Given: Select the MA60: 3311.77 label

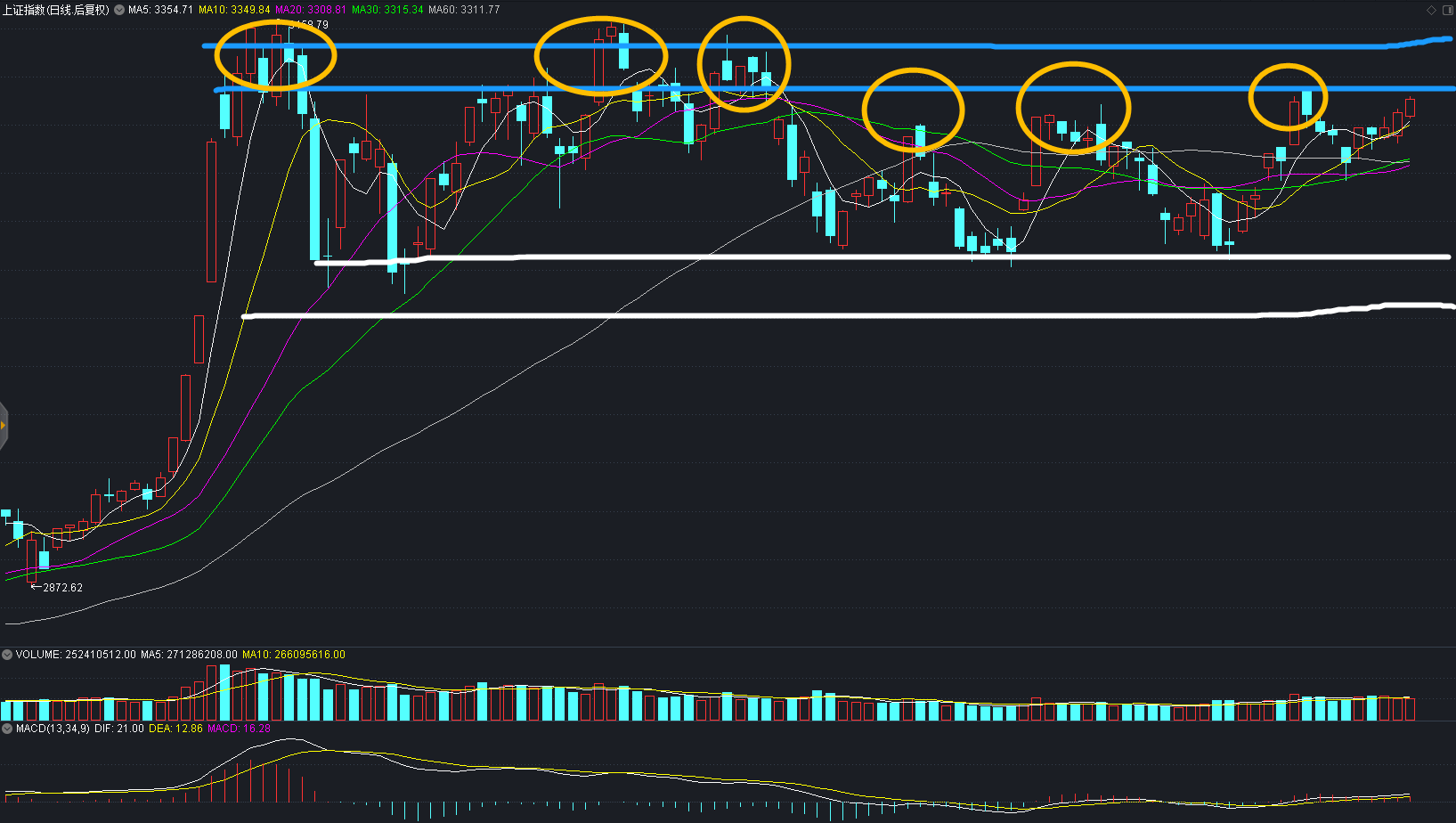Looking at the screenshot, I should (x=464, y=10).
